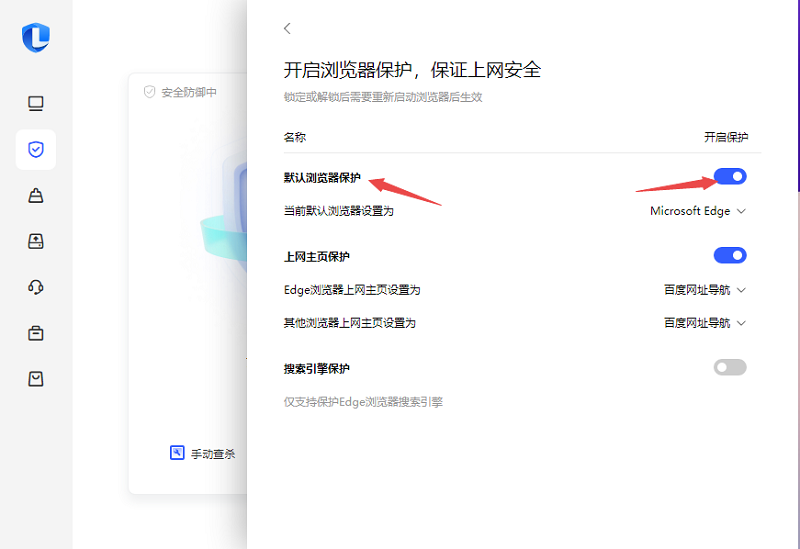Open the toolbox briefcase sidebar icon
Screen dimensions: 800x549
pyautogui.click(x=36, y=333)
